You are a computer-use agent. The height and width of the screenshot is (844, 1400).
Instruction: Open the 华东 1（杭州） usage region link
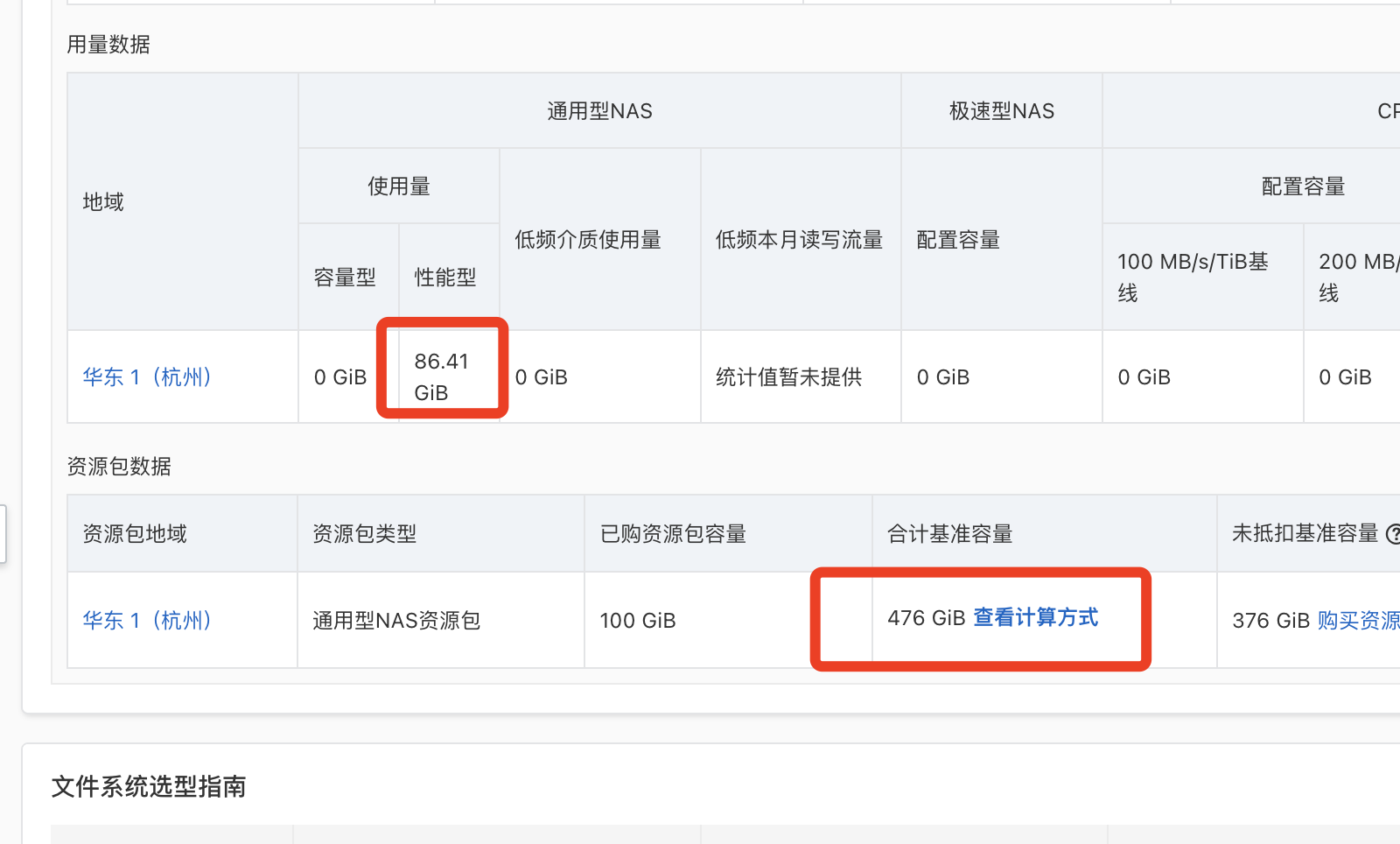[x=147, y=377]
